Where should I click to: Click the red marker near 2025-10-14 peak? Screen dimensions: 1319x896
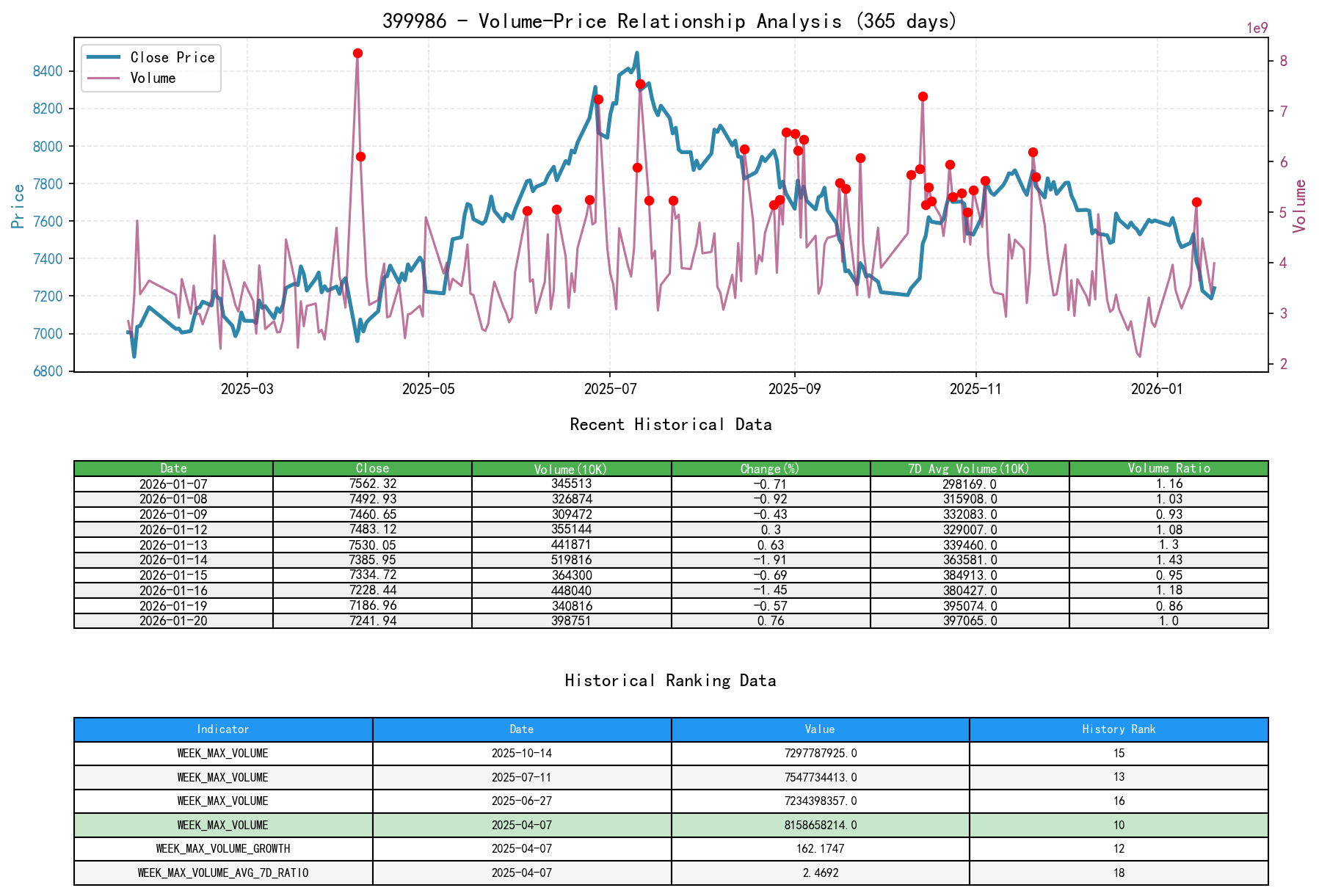923,95
